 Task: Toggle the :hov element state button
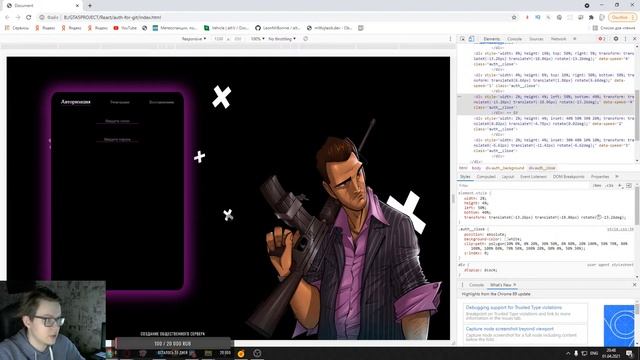pos(597,186)
